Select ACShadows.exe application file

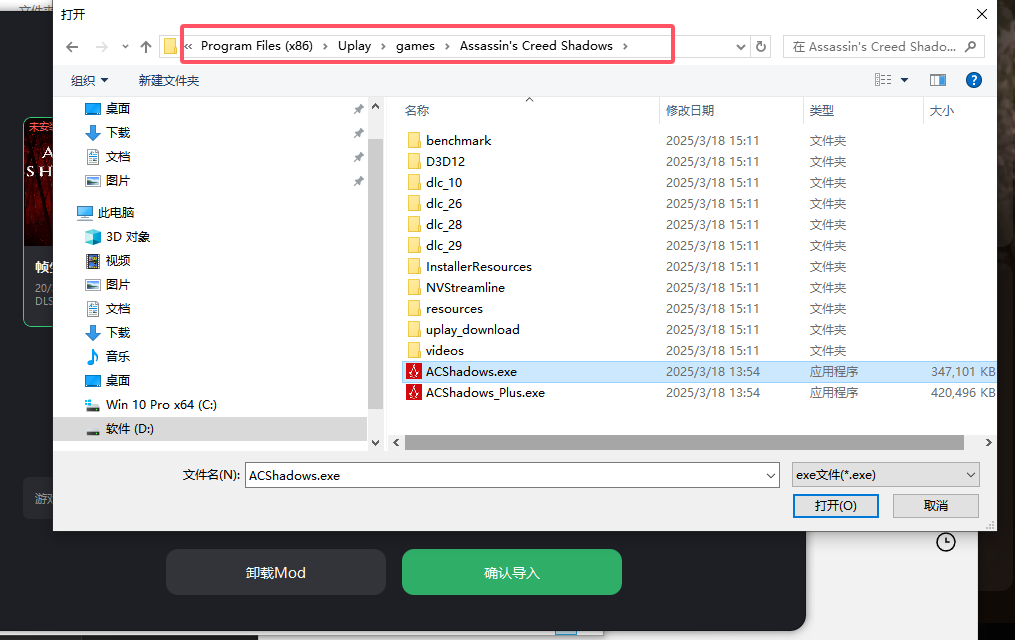coord(471,371)
